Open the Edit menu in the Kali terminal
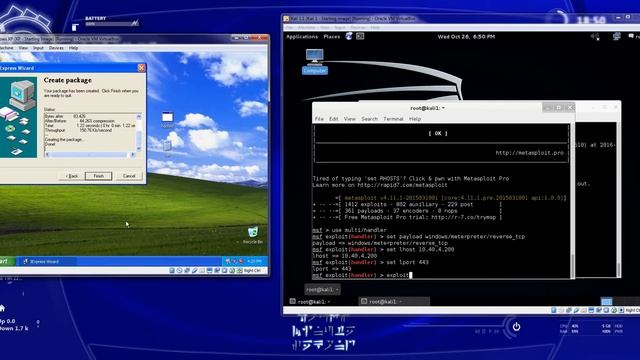The width and height of the screenshot is (640, 360). 334,119
